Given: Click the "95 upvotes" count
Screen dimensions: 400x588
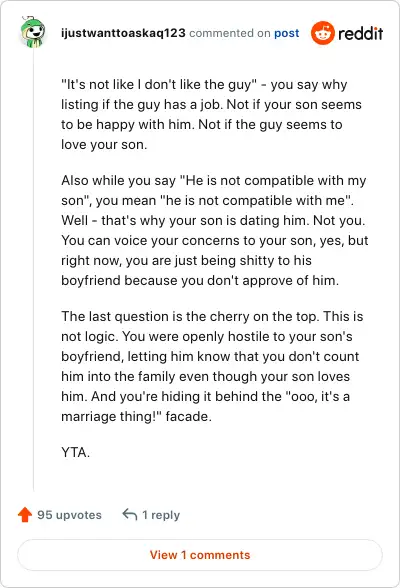Looking at the screenshot, I should coord(69,515).
